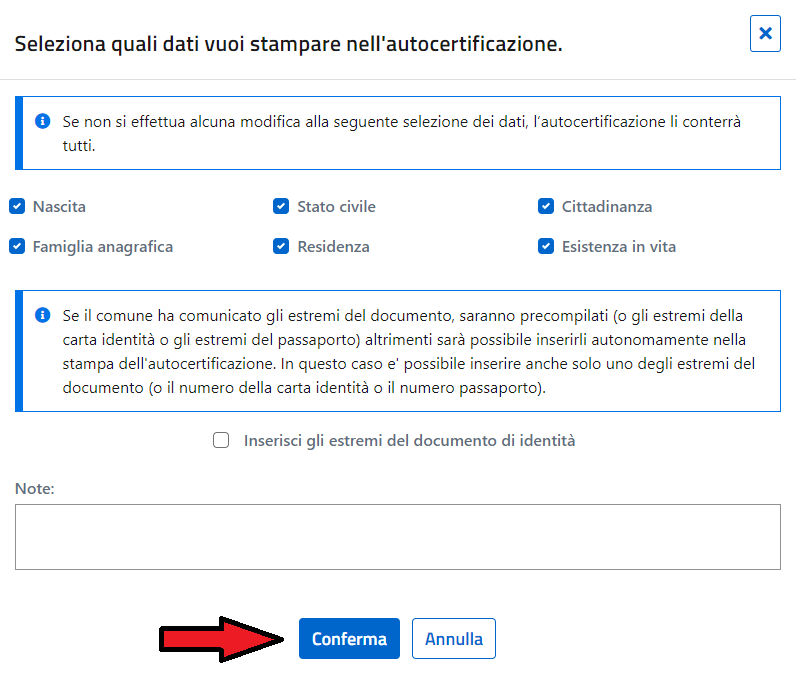Click the info icon in the document notice
This screenshot has width=796, height=674.
pyautogui.click(x=43, y=315)
